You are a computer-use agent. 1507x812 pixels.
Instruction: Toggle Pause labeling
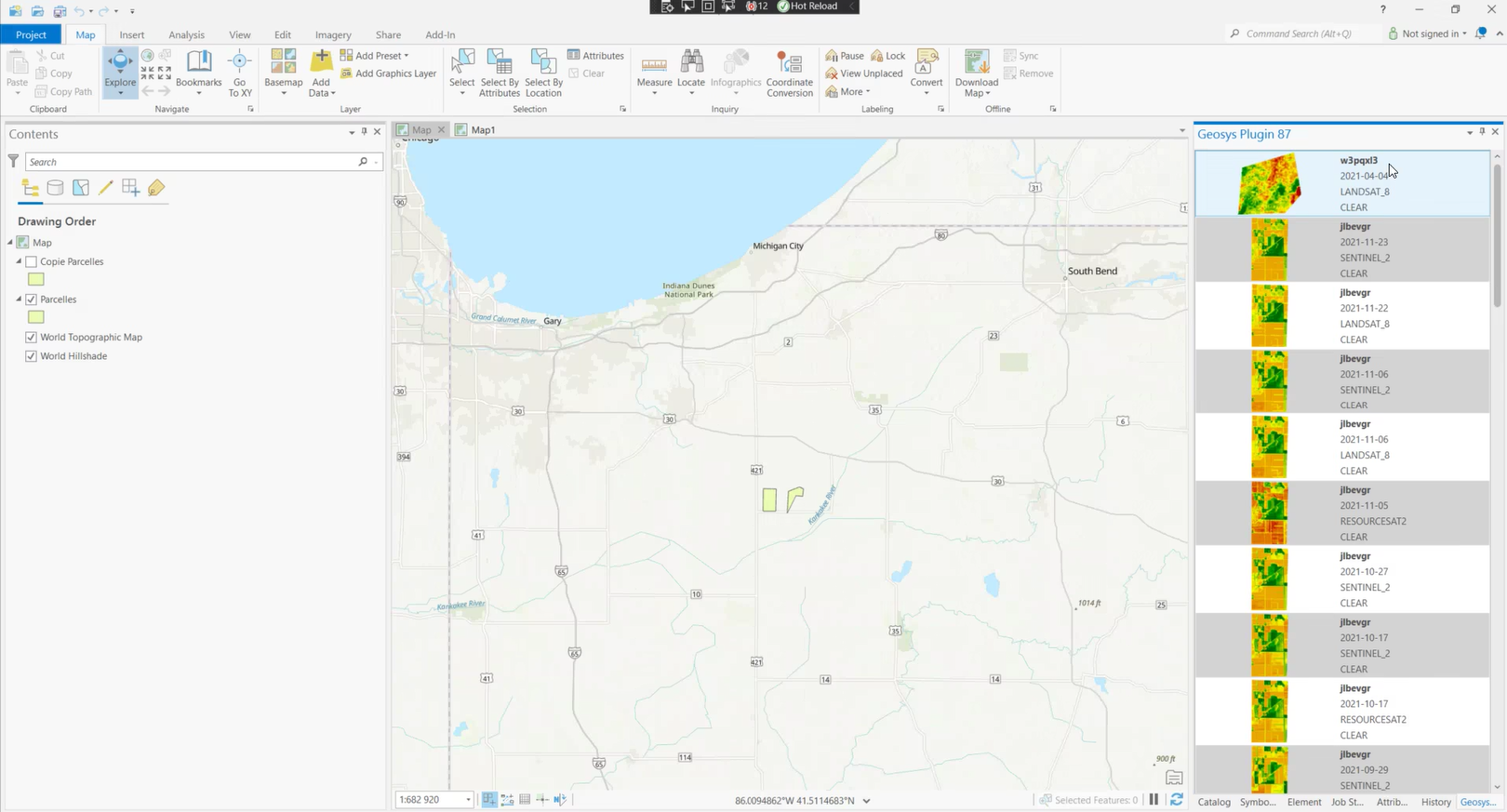pyautogui.click(x=845, y=56)
